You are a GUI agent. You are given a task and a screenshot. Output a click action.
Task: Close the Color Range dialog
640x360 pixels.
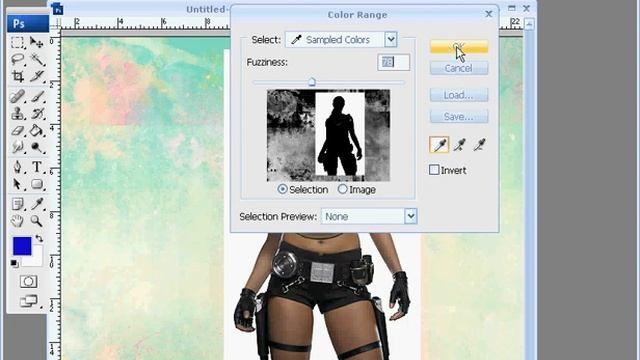(x=489, y=14)
